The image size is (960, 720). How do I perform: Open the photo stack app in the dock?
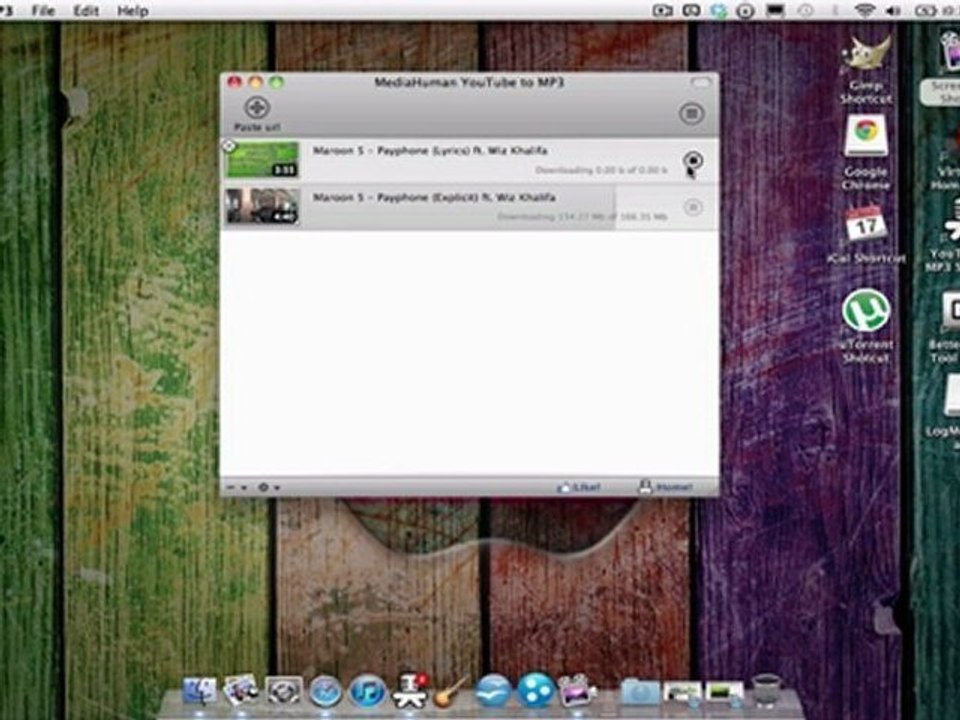pos(241,691)
